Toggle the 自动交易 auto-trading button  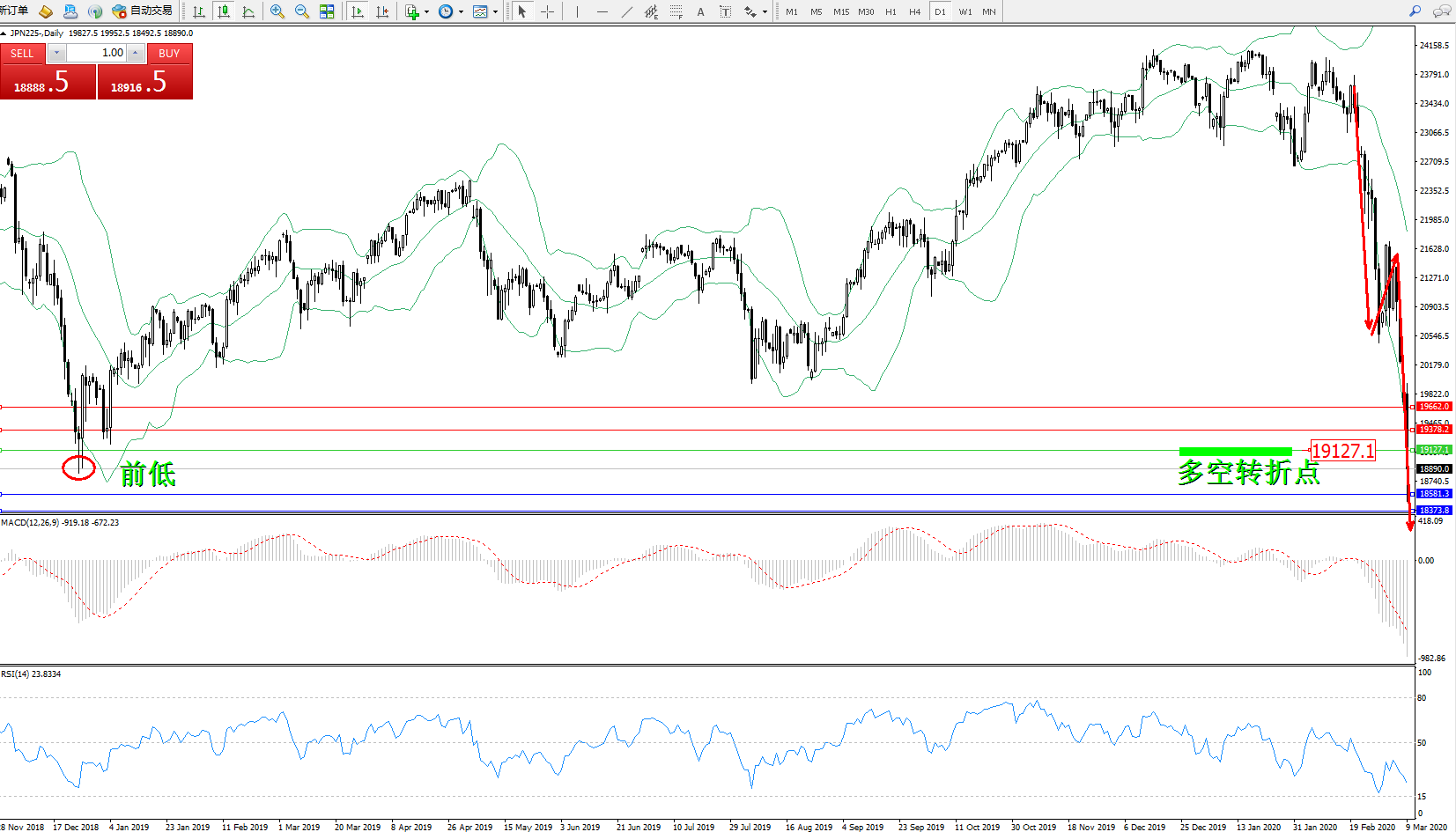[143, 11]
